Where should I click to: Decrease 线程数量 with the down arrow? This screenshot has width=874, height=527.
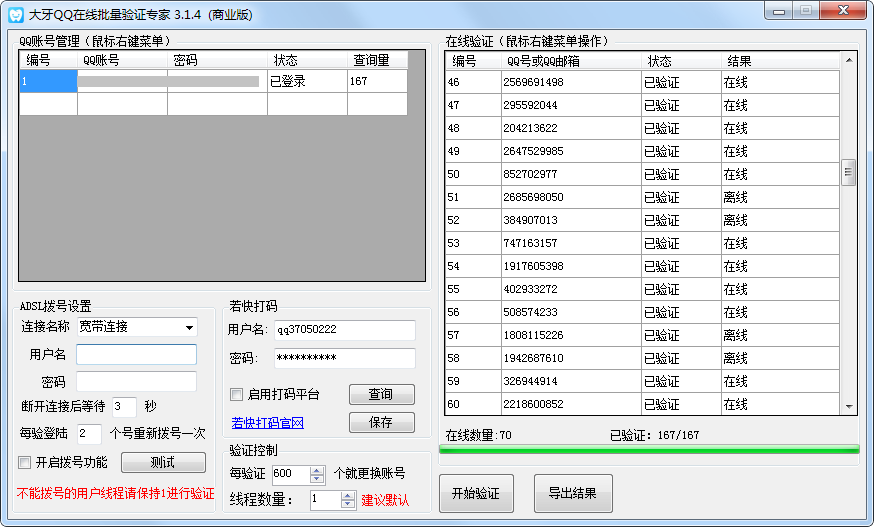(x=347, y=505)
